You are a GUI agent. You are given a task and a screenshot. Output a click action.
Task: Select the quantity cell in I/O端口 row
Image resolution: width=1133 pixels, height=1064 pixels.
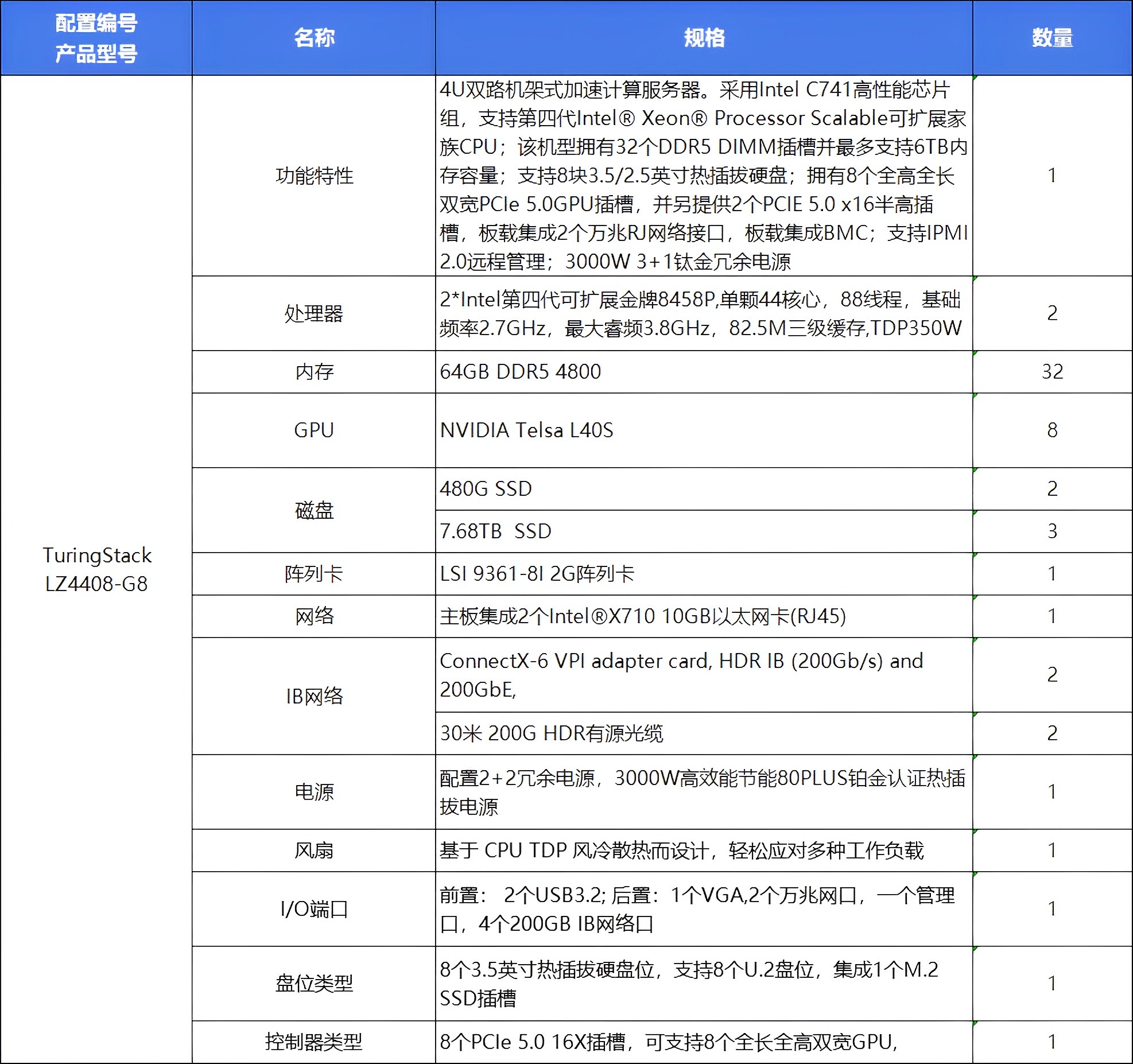tap(1052, 909)
